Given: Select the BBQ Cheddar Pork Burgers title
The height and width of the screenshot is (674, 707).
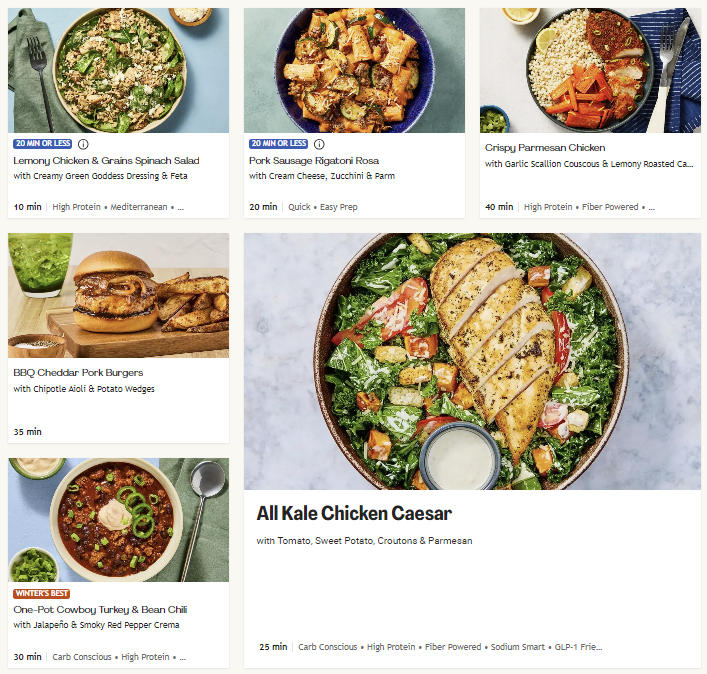Looking at the screenshot, I should click(x=78, y=373).
